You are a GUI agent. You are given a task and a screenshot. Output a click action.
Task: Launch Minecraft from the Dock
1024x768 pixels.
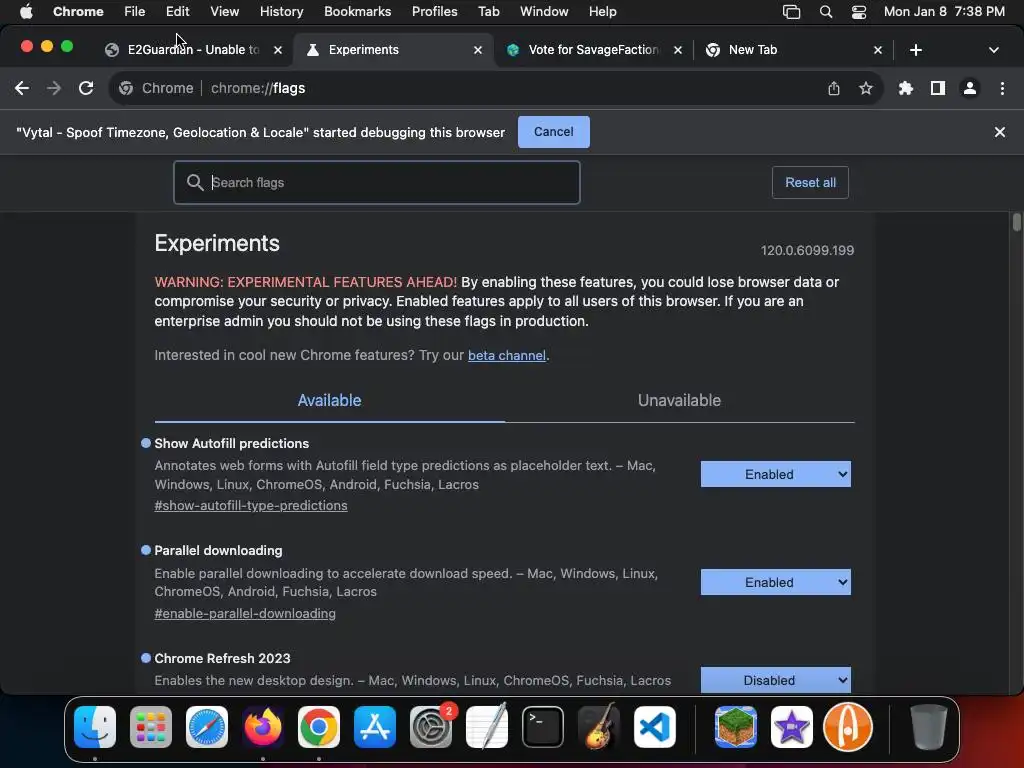point(735,726)
